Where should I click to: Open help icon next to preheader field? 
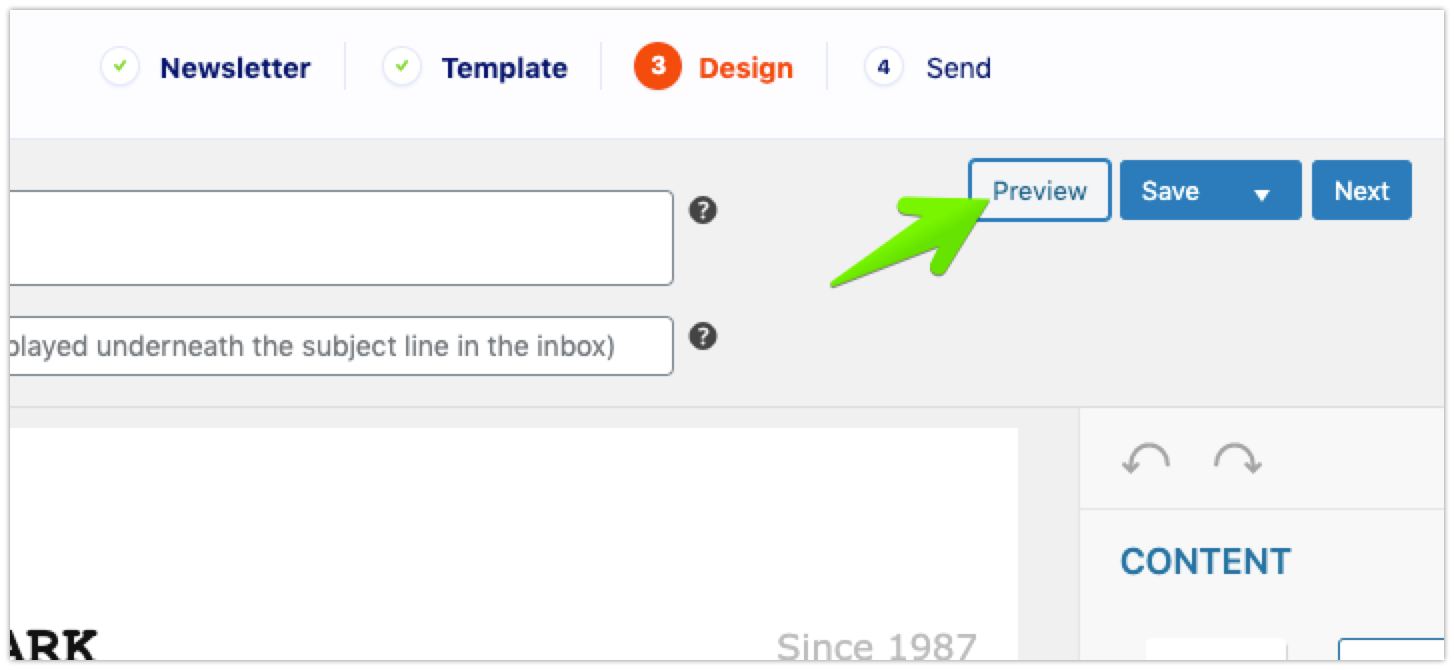(x=704, y=336)
